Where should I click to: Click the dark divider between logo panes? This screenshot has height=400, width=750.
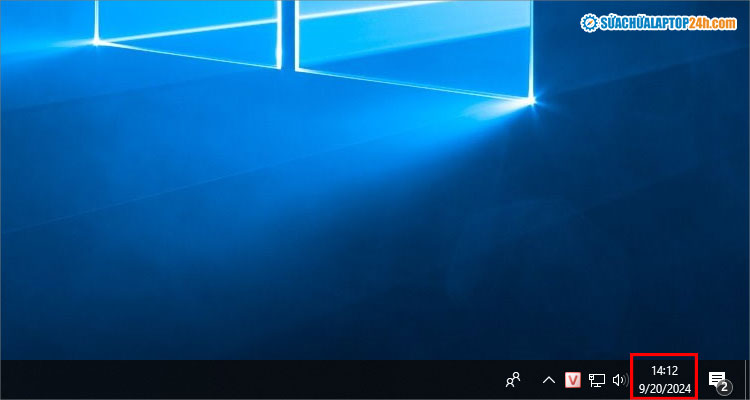pyautogui.click(x=289, y=30)
